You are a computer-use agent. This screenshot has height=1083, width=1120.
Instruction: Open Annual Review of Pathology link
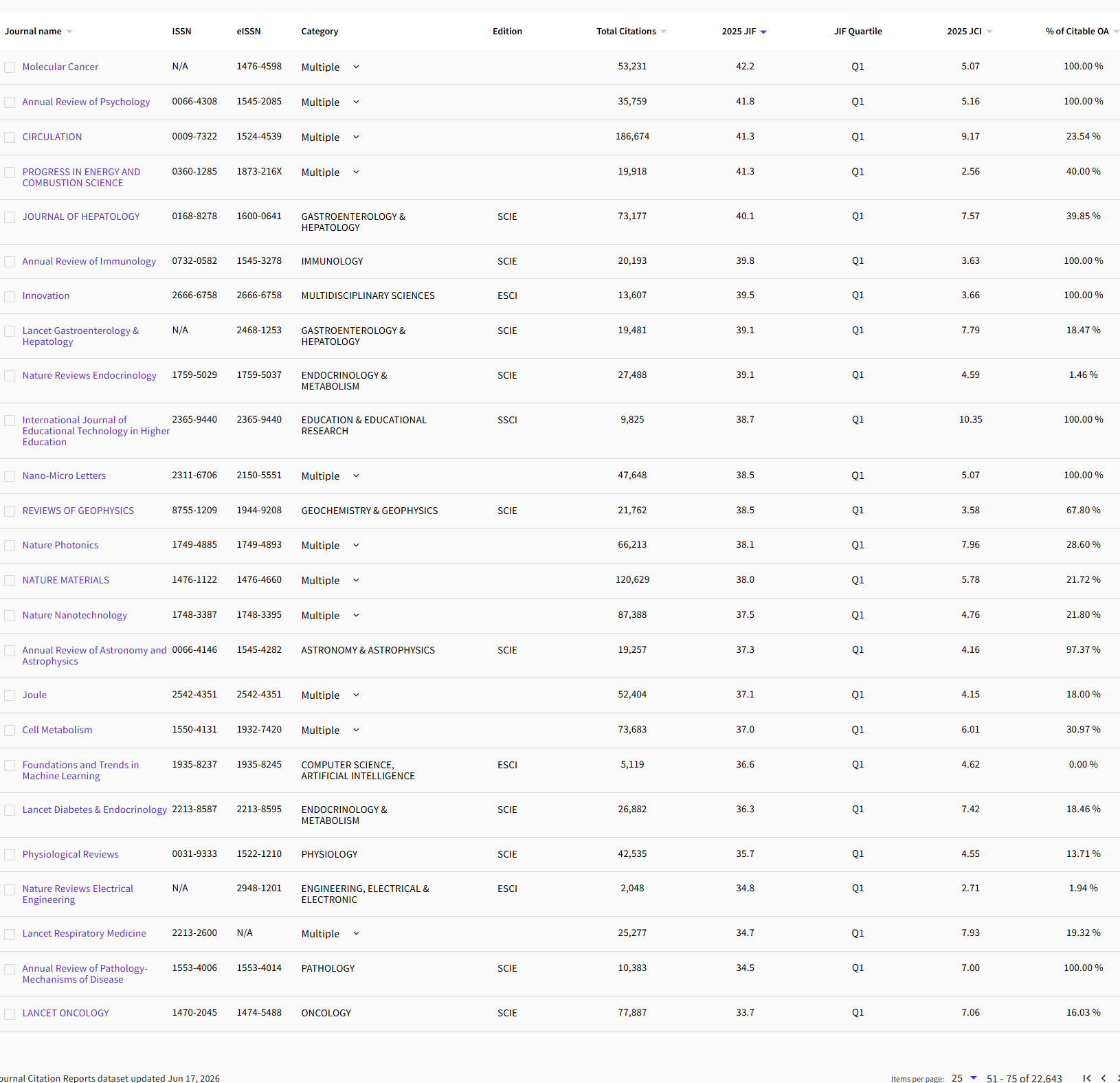coord(85,974)
